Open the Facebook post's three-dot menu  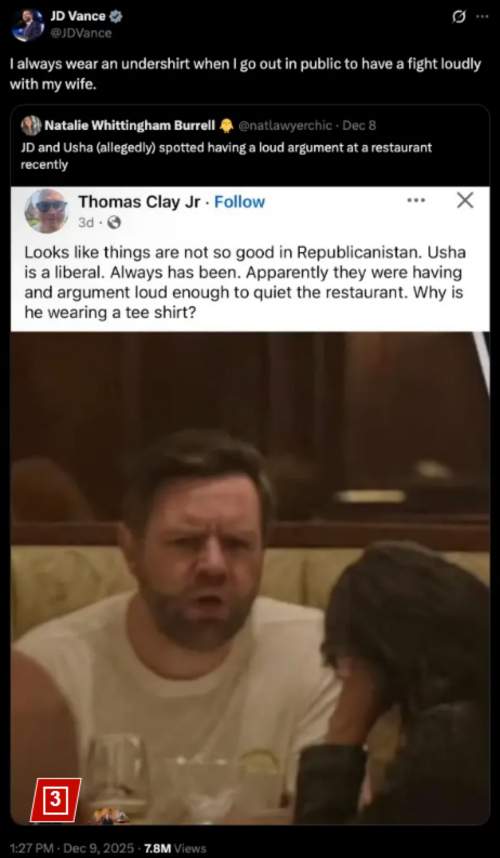pos(416,200)
